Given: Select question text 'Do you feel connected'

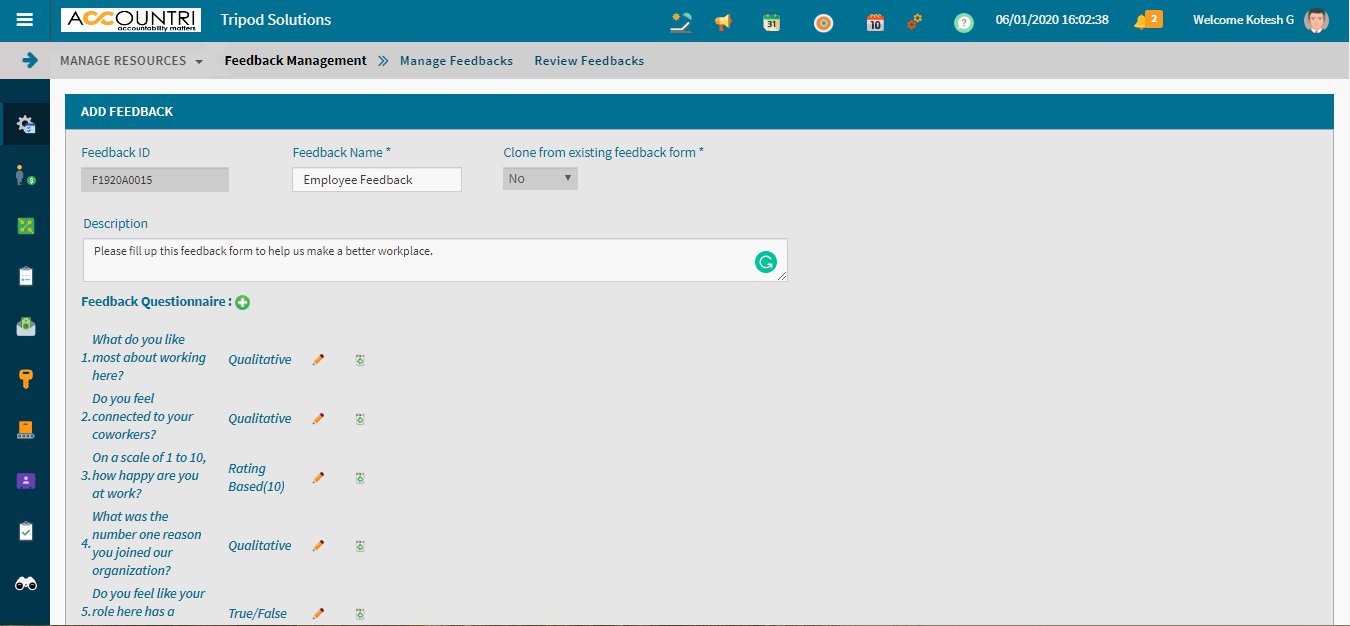Looking at the screenshot, I should (x=143, y=416).
